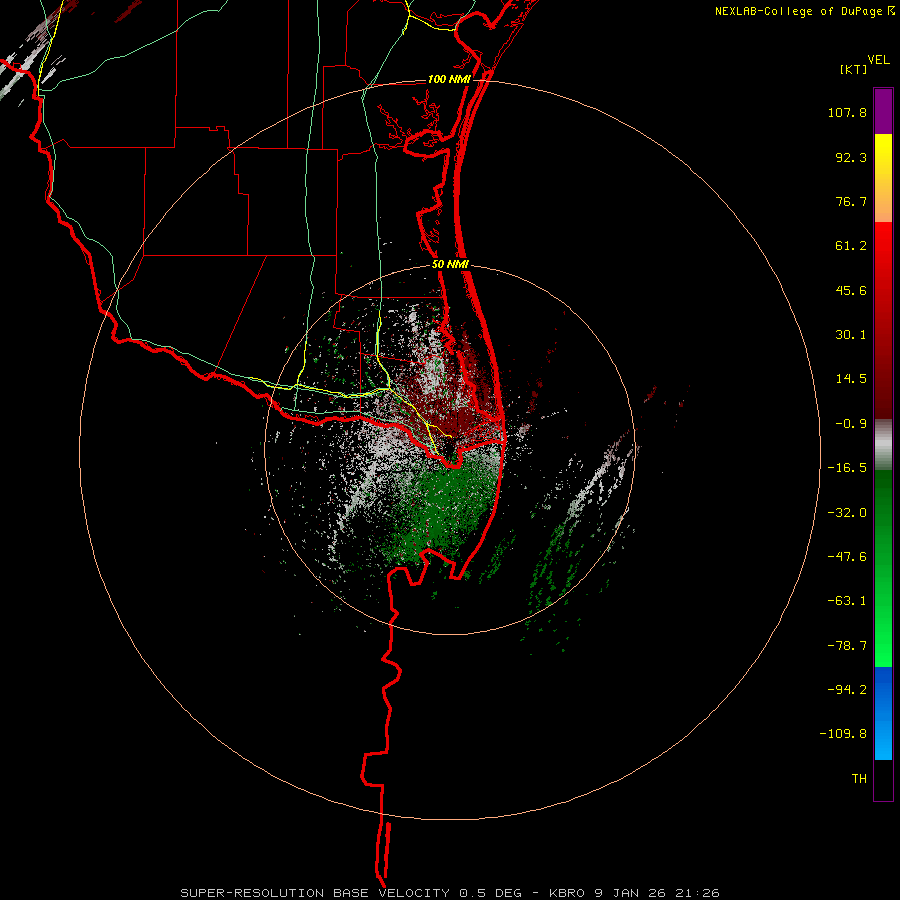Click the -16.5 velocity scale value
This screenshot has height=900, width=900.
pyautogui.click(x=847, y=468)
